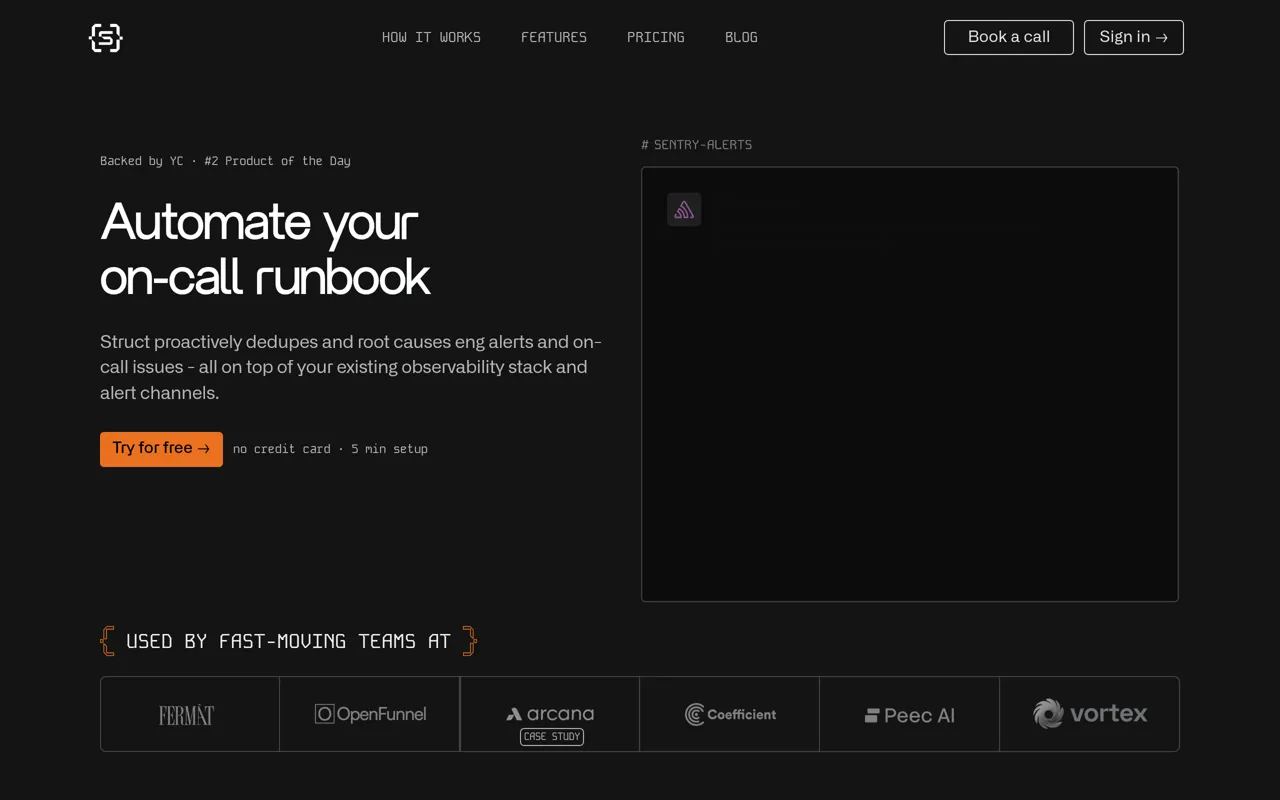1280x800 pixels.
Task: Open the PRICING page
Action: [656, 37]
